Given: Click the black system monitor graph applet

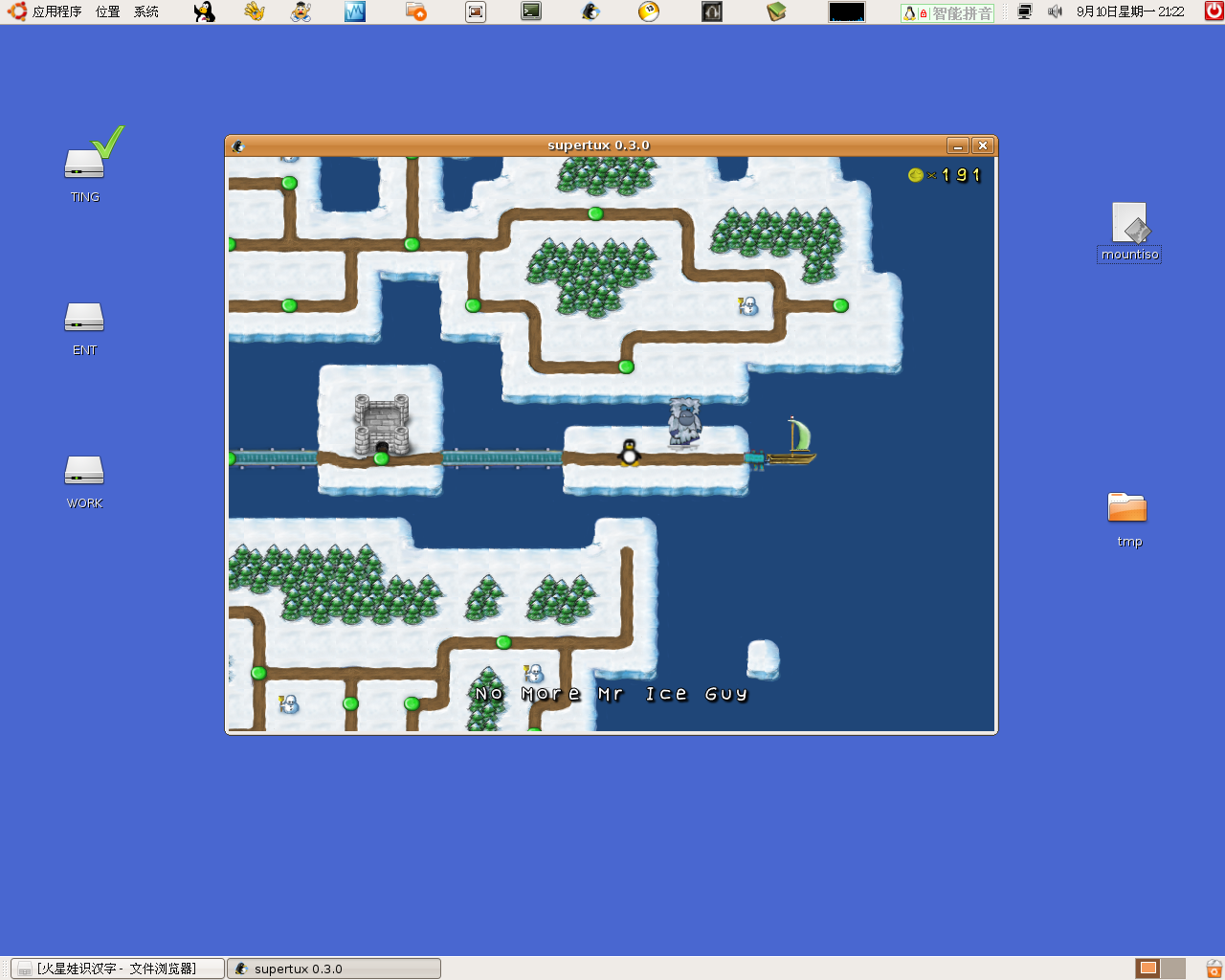Looking at the screenshot, I should (x=847, y=12).
